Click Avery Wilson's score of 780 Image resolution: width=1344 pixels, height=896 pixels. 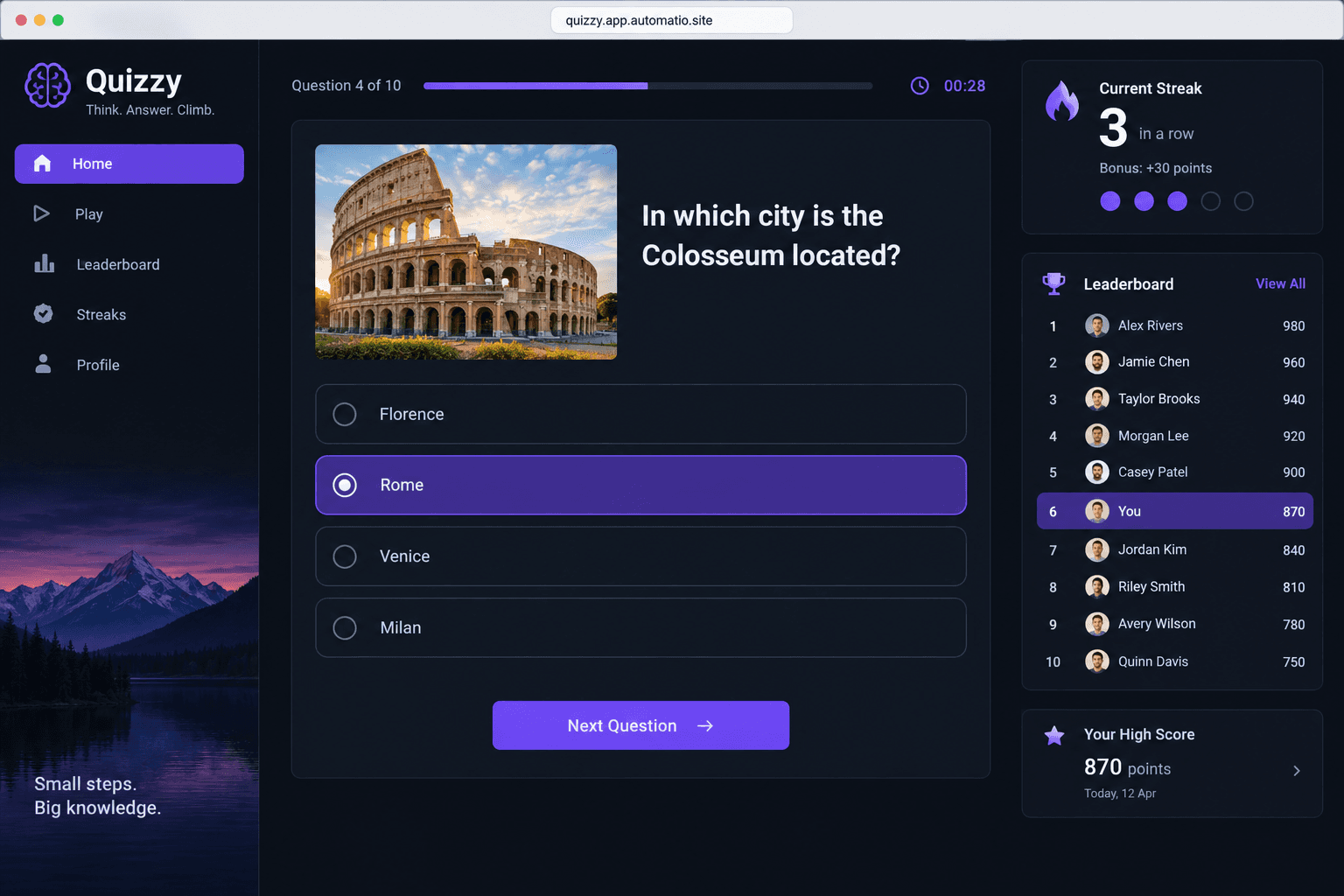[x=1294, y=625]
